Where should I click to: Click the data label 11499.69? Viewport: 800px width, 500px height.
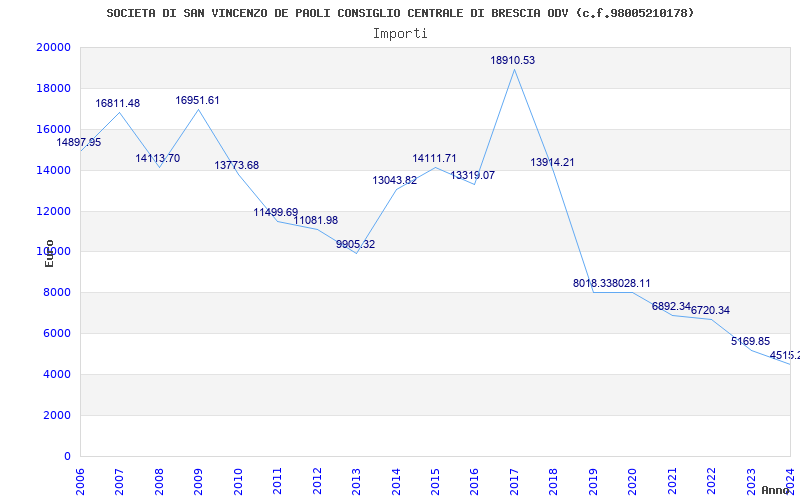(x=276, y=212)
